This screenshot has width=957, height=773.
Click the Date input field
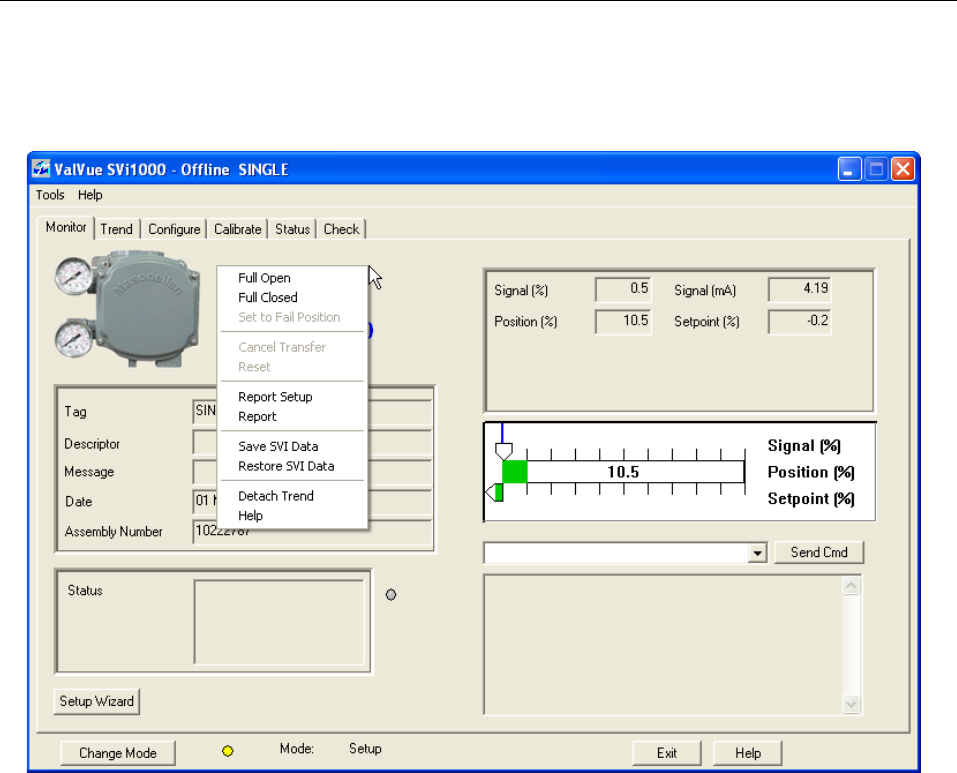tap(312, 502)
